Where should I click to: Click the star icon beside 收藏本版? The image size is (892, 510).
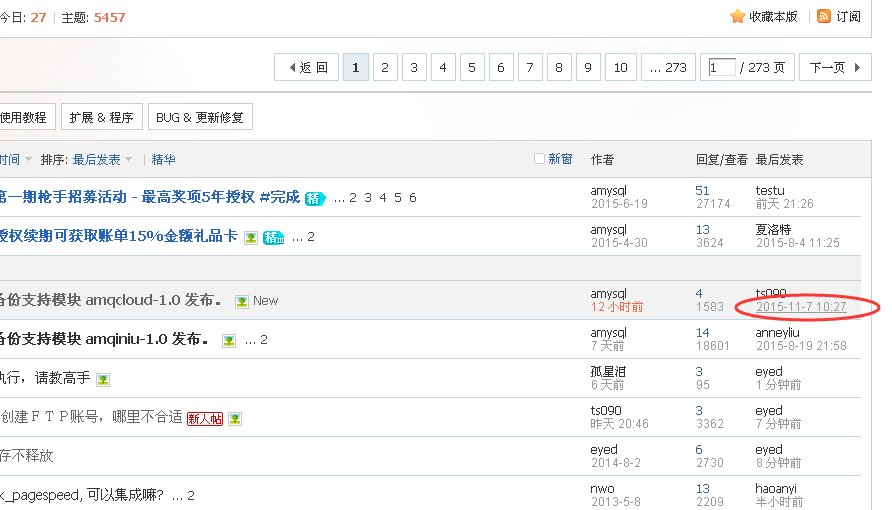738,16
